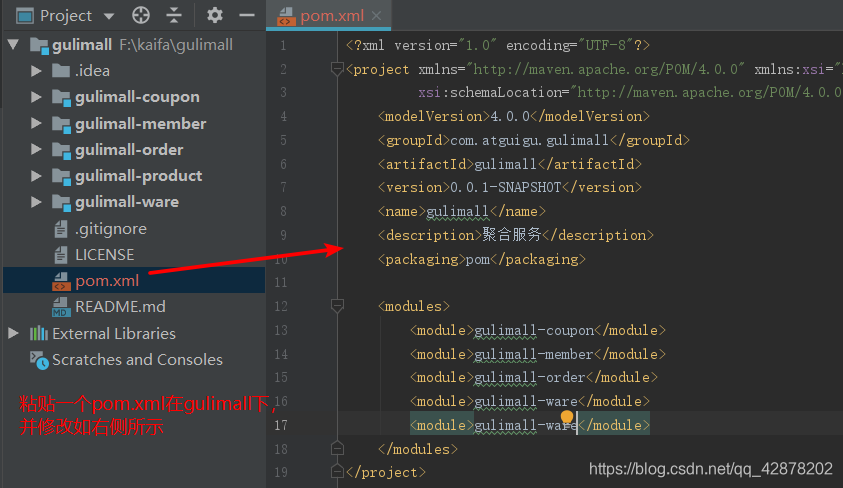This screenshot has width=843, height=488.
Task: Click the External Libraries icon
Action: [x=38, y=334]
